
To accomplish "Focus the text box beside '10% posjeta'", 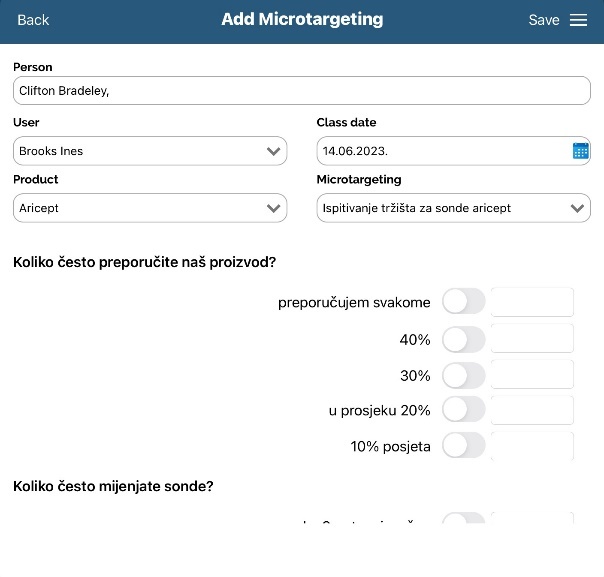I will click(532, 446).
